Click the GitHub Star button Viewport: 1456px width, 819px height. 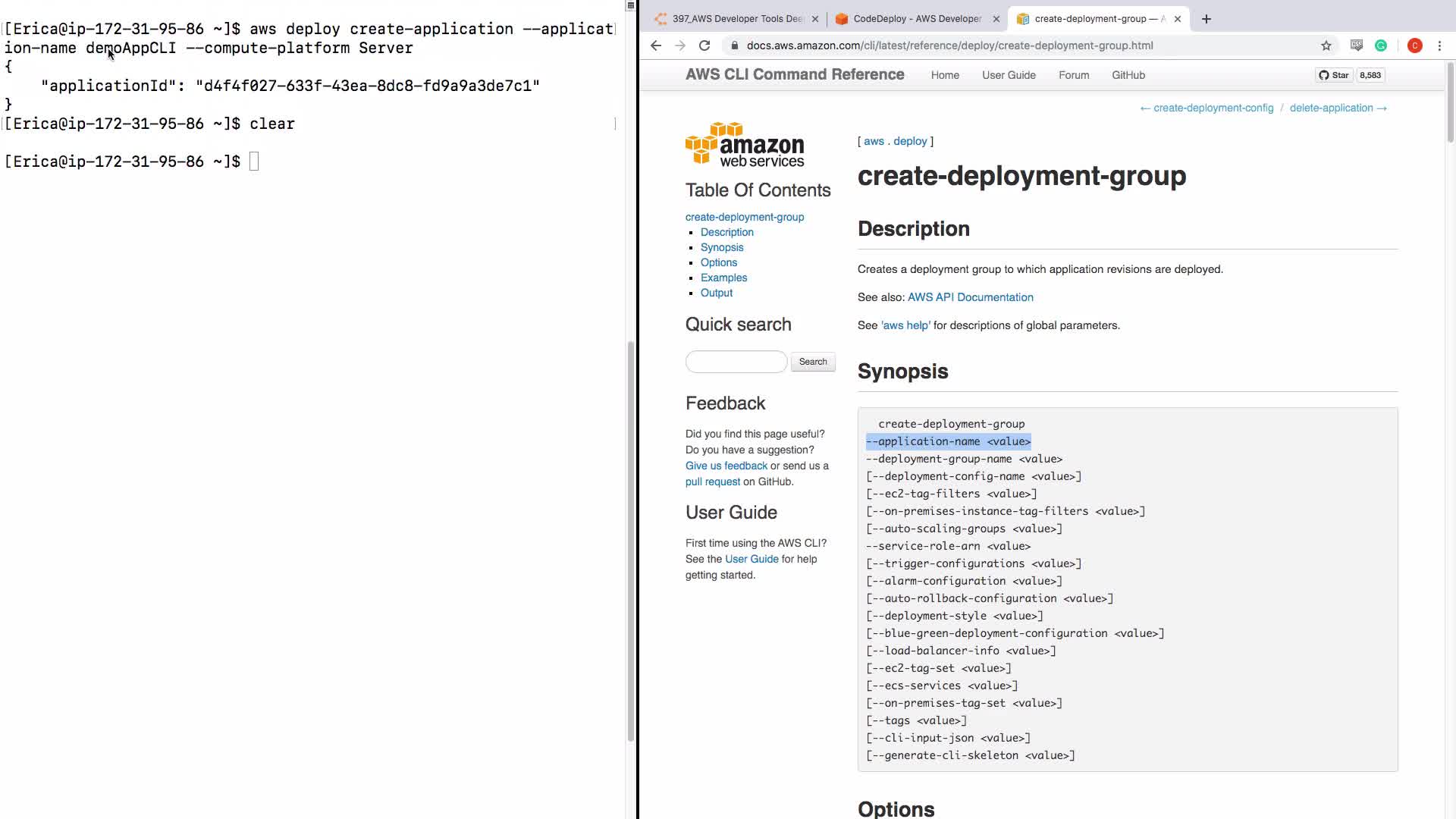(x=1334, y=75)
